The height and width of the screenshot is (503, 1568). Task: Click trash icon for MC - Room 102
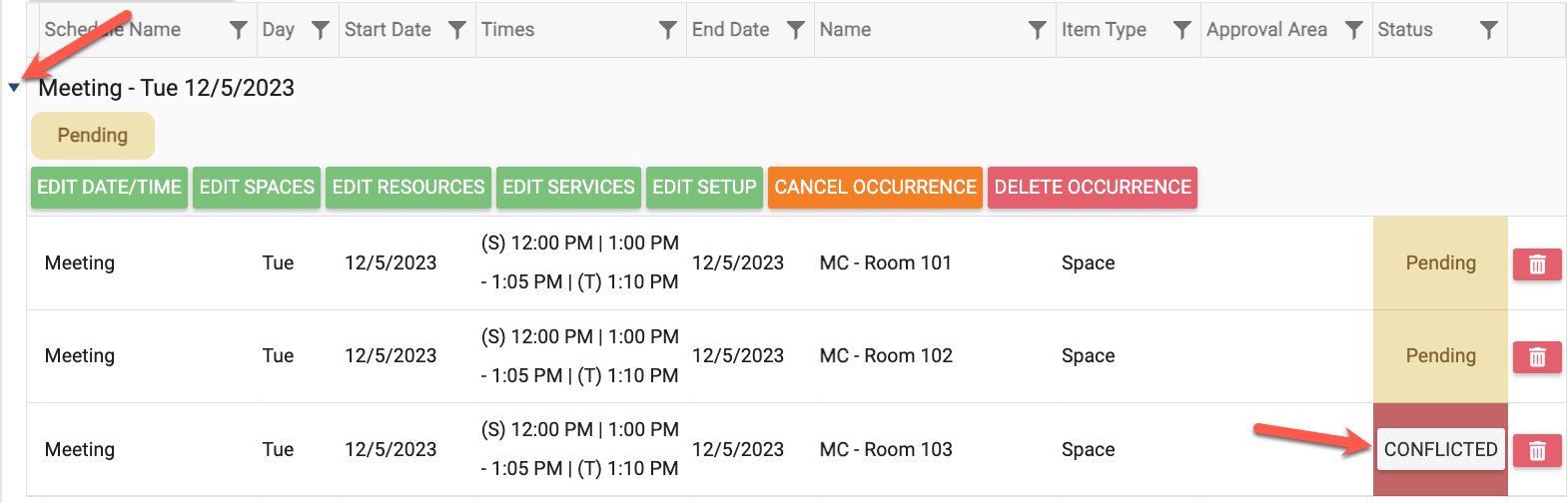click(1537, 357)
